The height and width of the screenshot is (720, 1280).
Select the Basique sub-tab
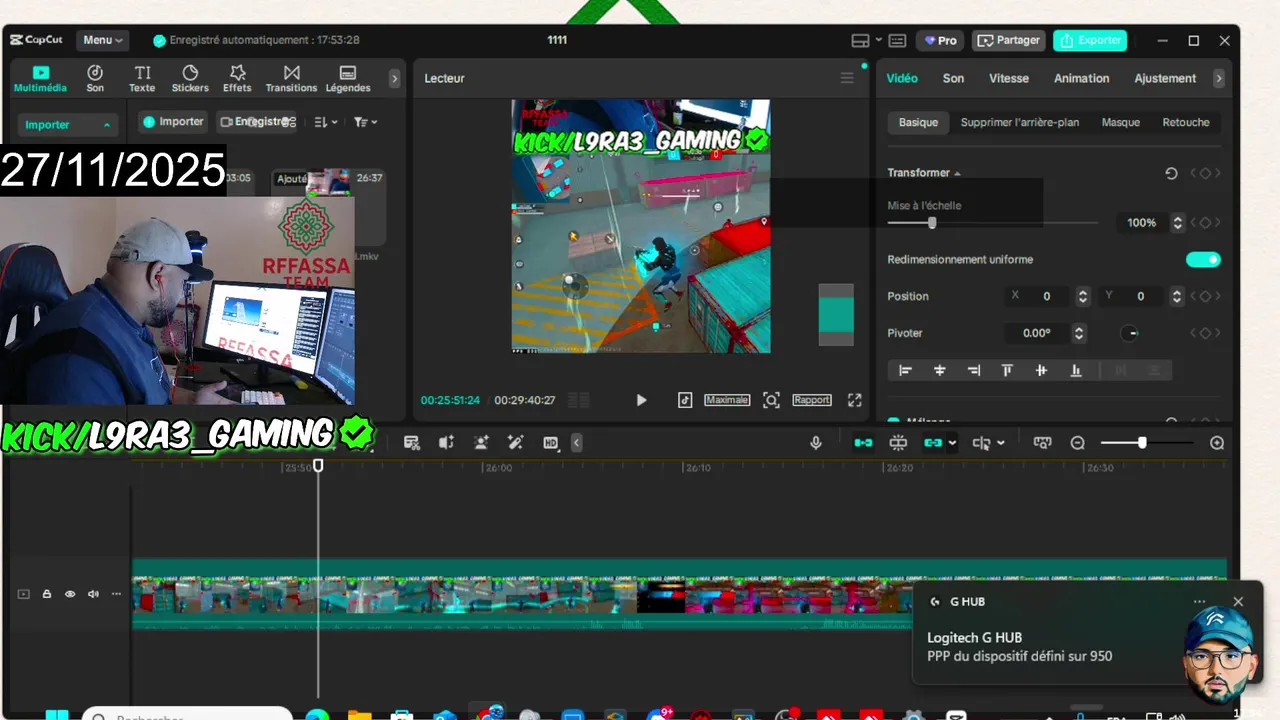coord(918,122)
